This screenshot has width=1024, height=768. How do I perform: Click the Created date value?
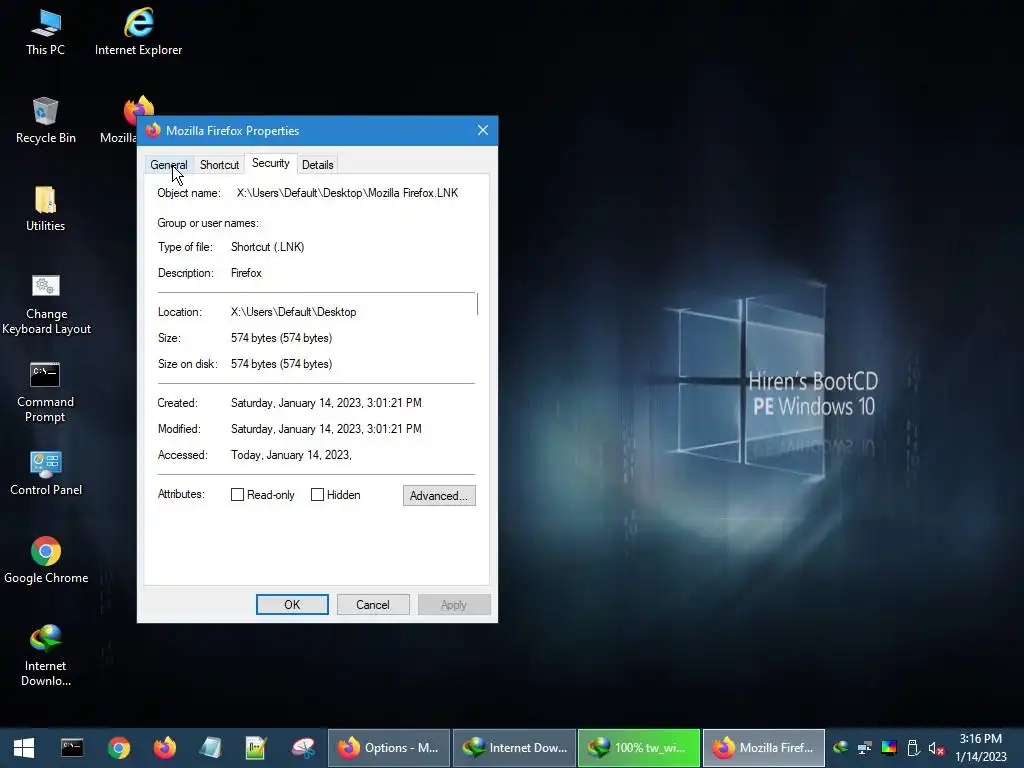coord(326,403)
